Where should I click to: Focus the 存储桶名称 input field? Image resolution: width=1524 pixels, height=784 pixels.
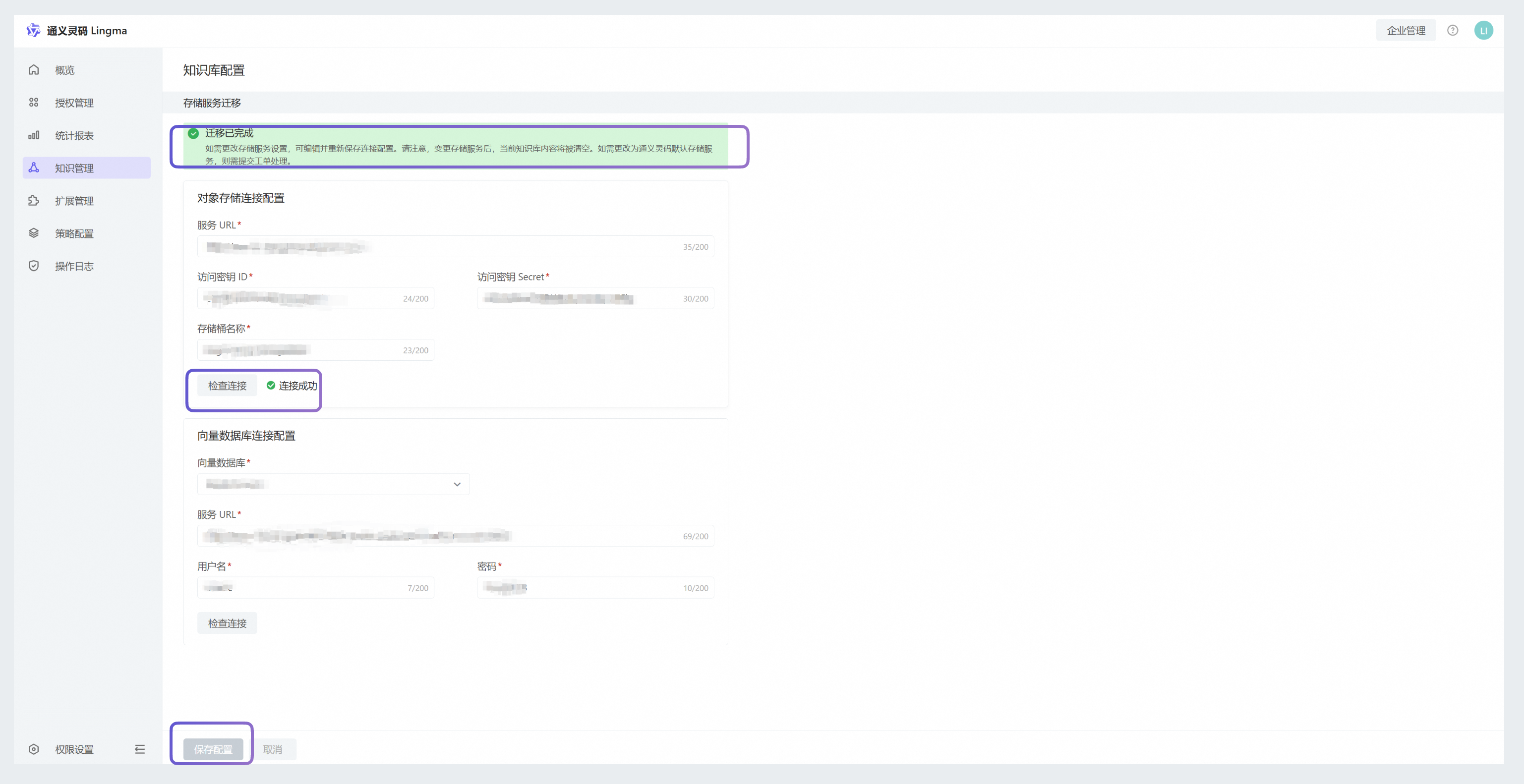316,350
